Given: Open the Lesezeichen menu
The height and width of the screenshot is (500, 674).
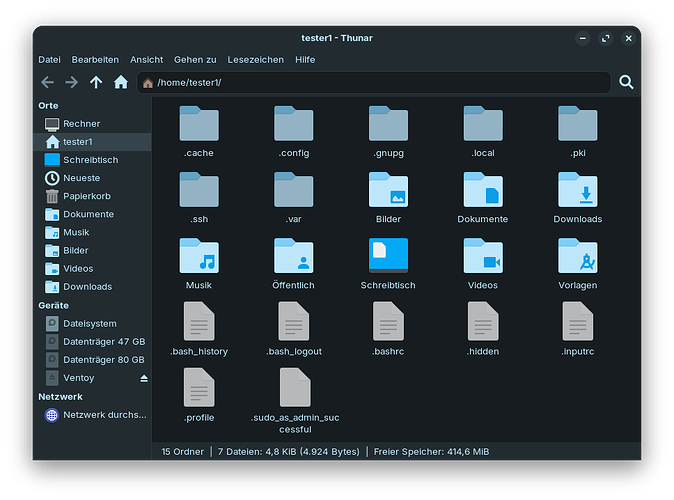Looking at the screenshot, I should 255,60.
